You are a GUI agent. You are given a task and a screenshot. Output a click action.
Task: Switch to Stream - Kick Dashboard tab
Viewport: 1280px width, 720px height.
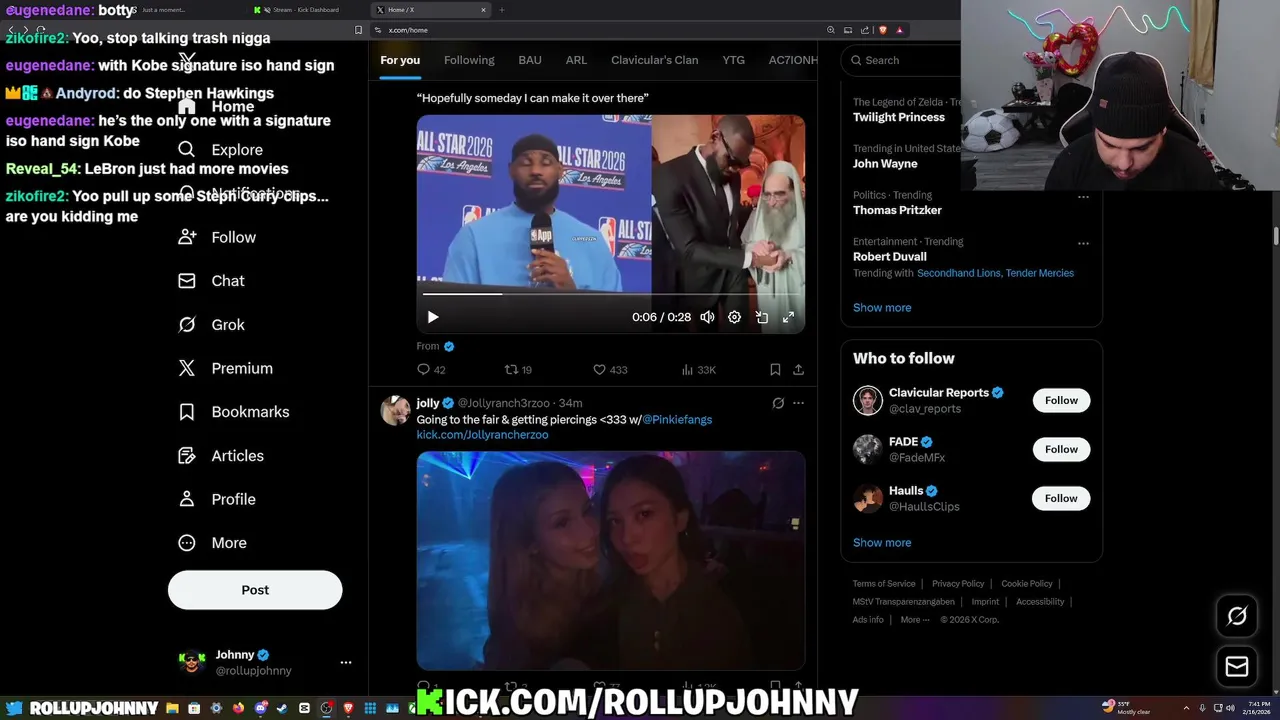coord(302,10)
